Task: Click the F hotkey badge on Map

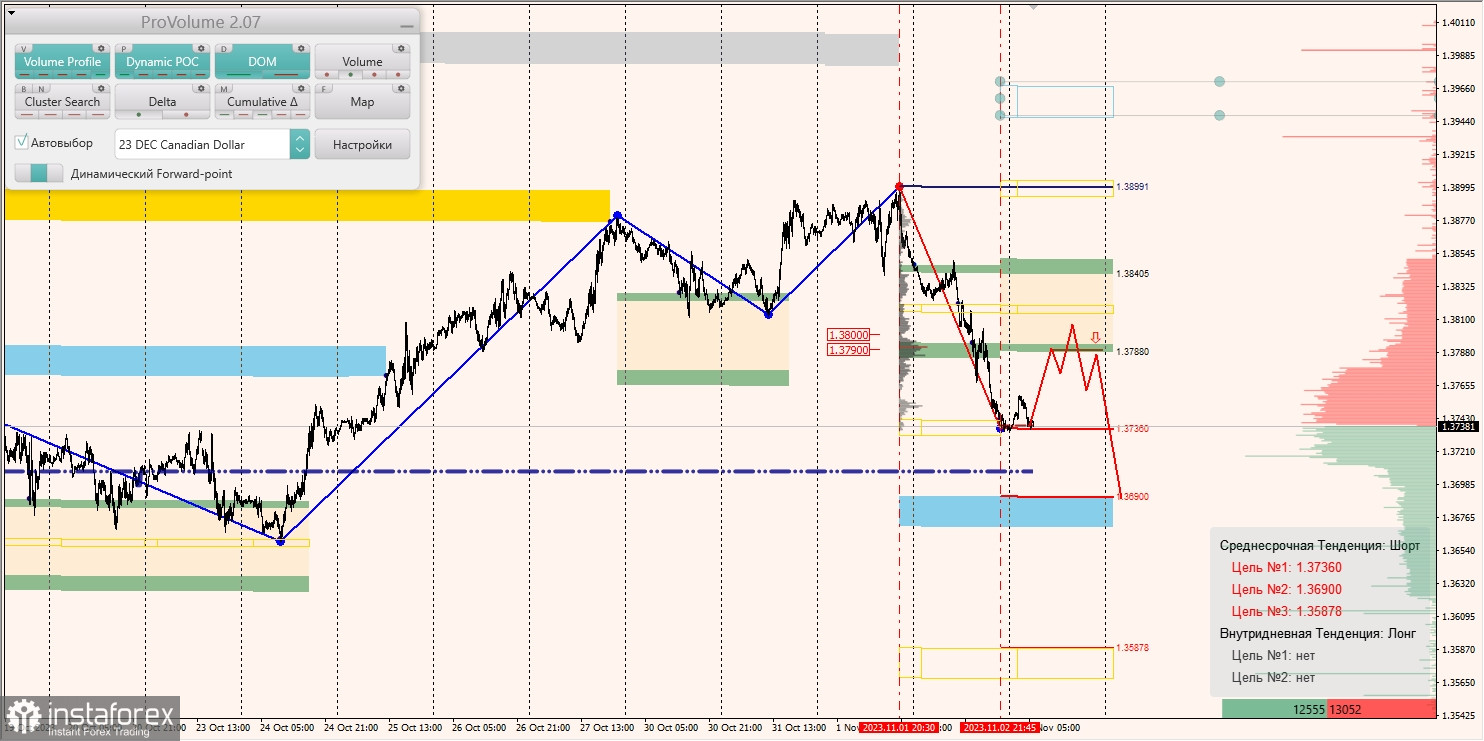Action: point(324,88)
